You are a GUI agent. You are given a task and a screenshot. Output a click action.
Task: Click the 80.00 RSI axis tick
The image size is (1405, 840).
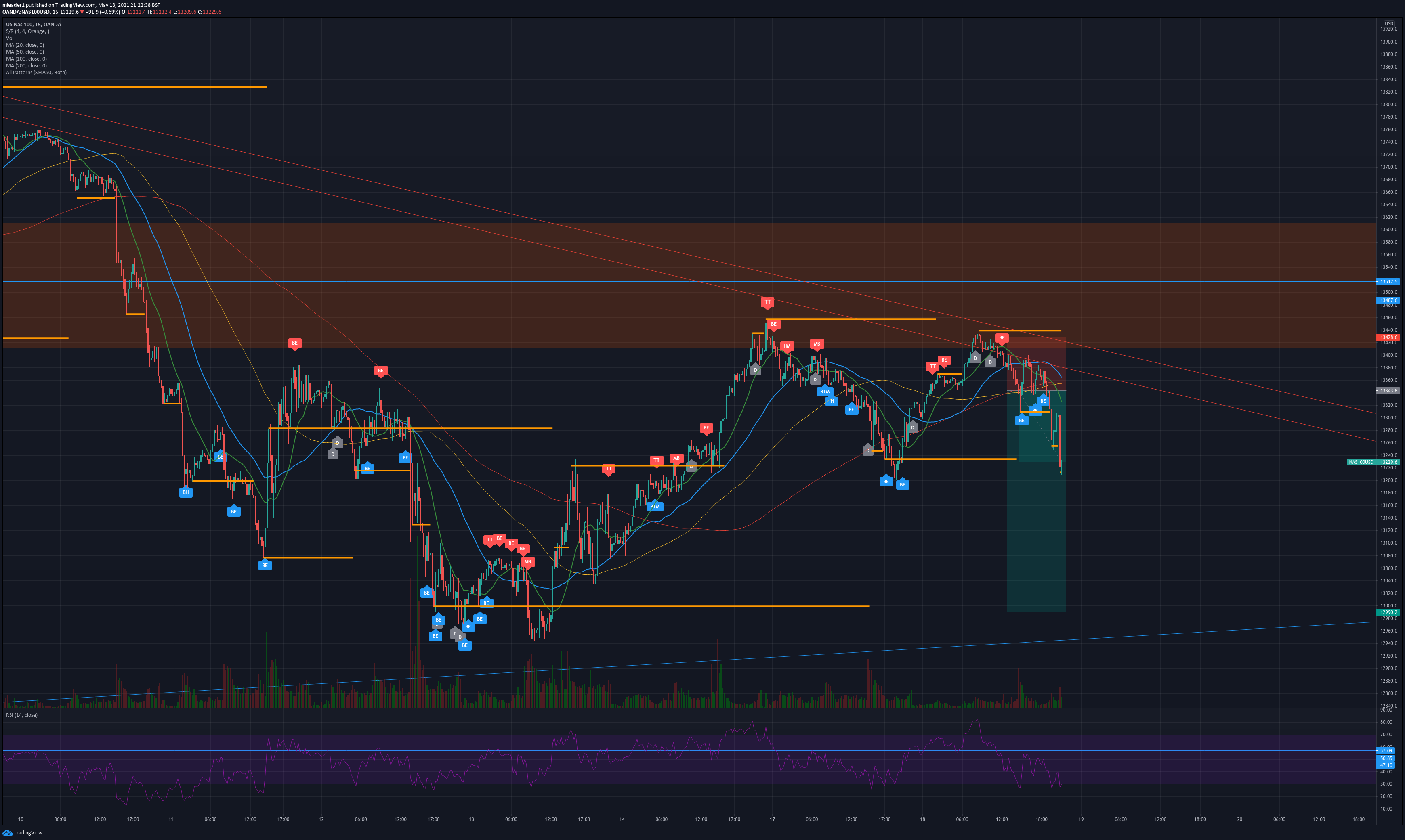point(1386,722)
